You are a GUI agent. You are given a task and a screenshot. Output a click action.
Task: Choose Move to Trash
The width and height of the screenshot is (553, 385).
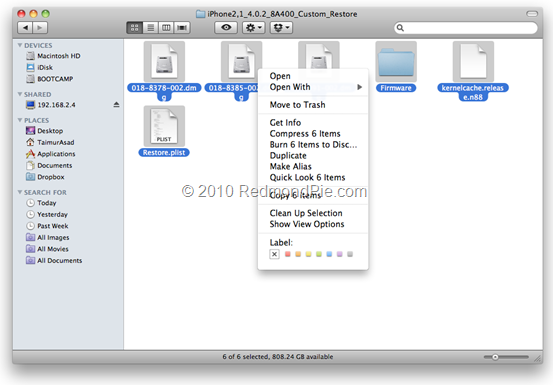coord(313,105)
